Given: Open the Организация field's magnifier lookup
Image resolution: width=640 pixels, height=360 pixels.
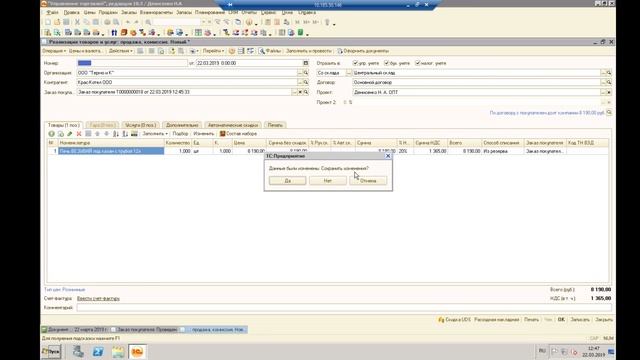Looking at the screenshot, I should pos(306,73).
